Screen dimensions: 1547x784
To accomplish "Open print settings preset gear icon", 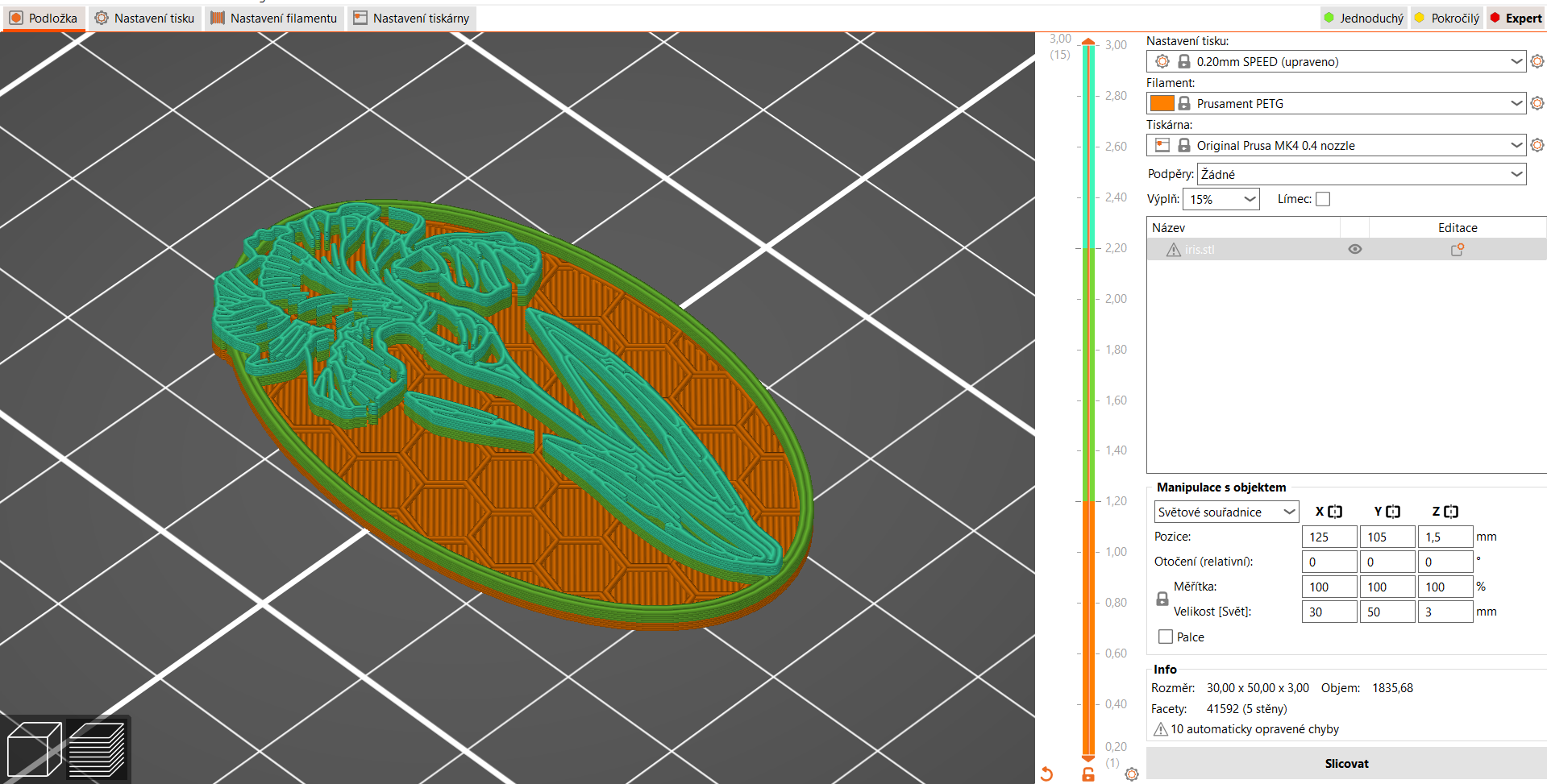I will (x=1537, y=61).
